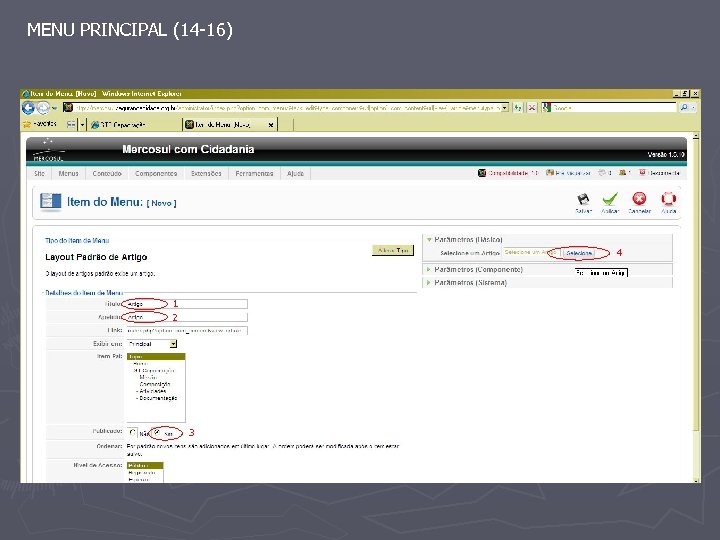Image resolution: width=720 pixels, height=540 pixels.
Task: Click the Desconectar logout icon
Action: pyautogui.click(x=642, y=173)
